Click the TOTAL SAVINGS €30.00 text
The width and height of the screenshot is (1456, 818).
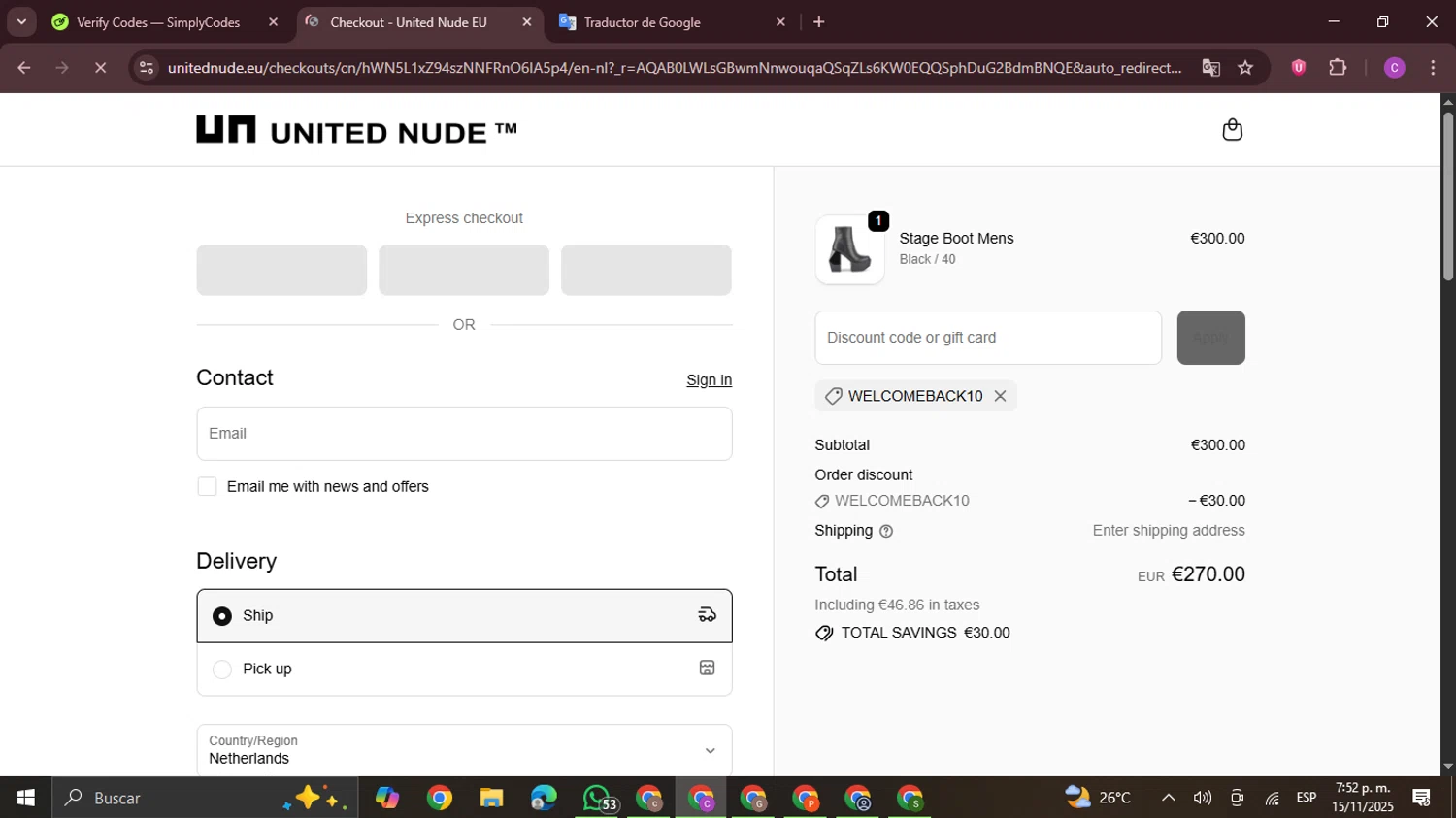pyautogui.click(x=925, y=633)
